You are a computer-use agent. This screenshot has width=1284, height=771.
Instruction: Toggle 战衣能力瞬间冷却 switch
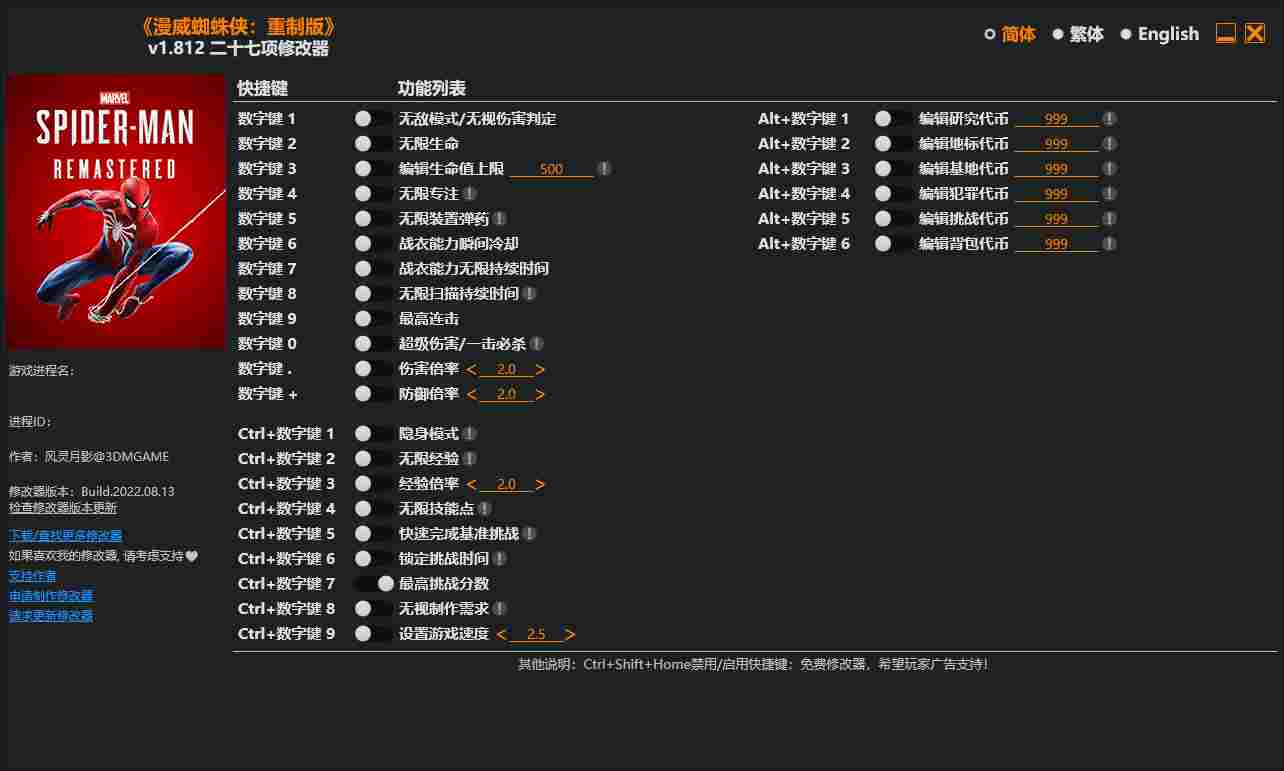373,244
